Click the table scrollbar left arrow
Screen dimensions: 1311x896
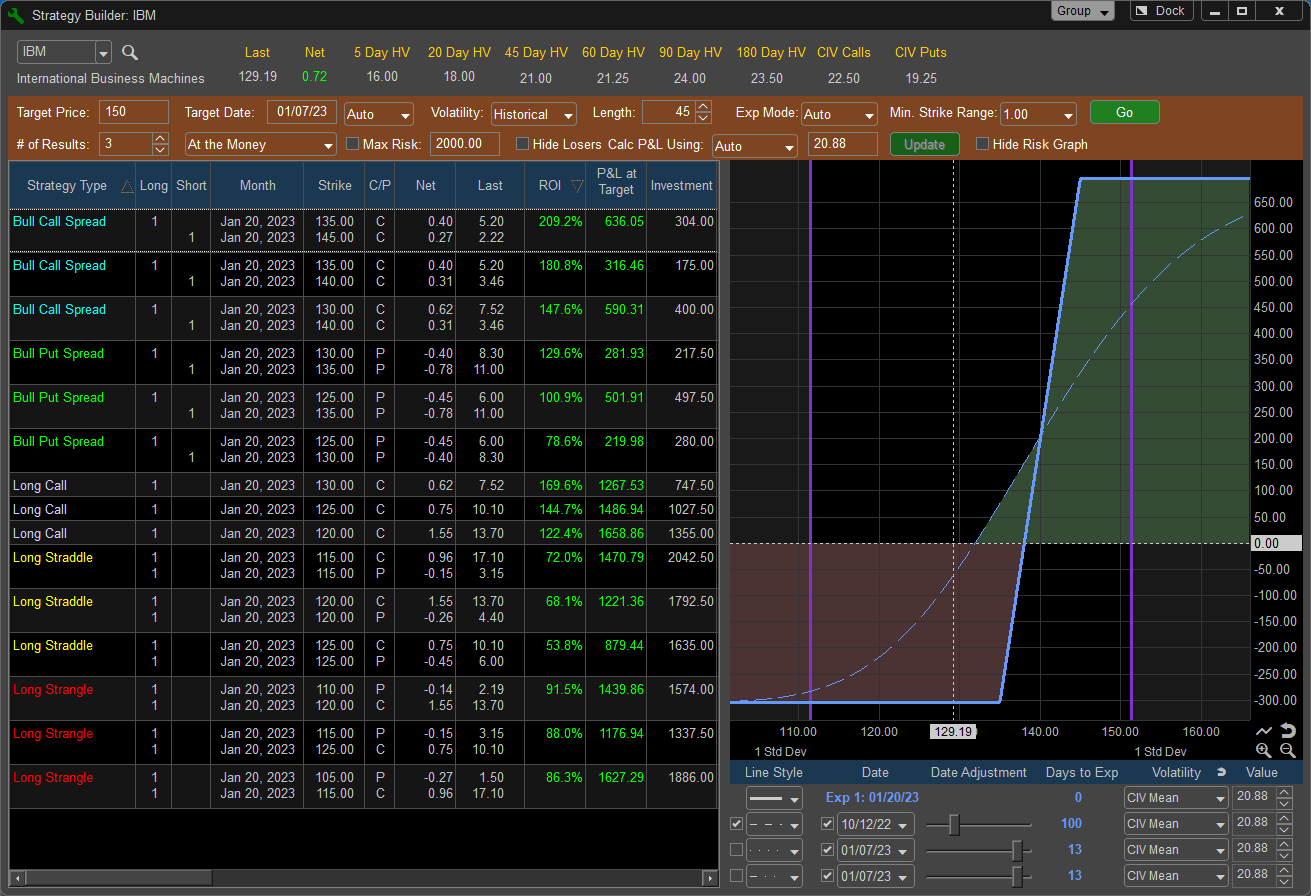15,879
